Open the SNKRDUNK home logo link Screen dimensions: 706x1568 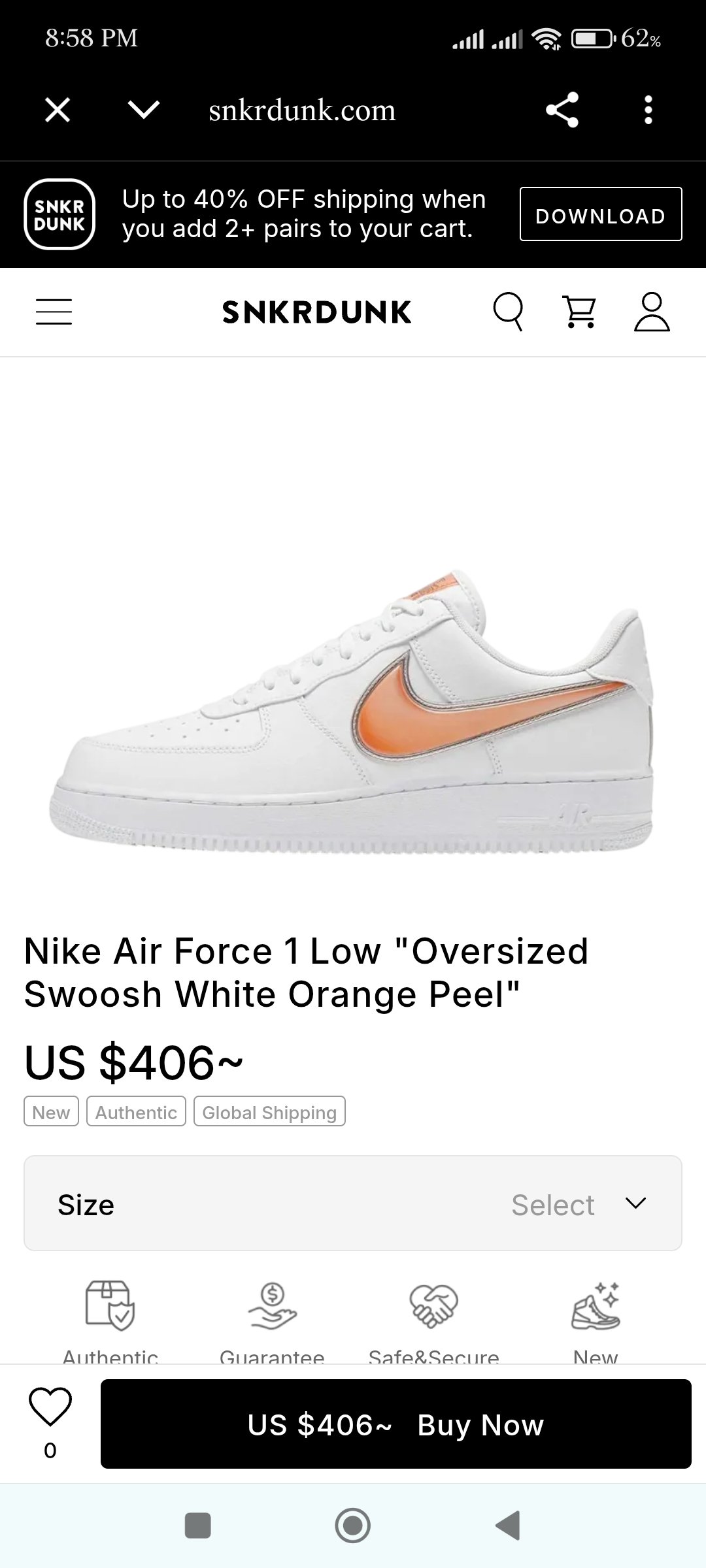coord(317,312)
